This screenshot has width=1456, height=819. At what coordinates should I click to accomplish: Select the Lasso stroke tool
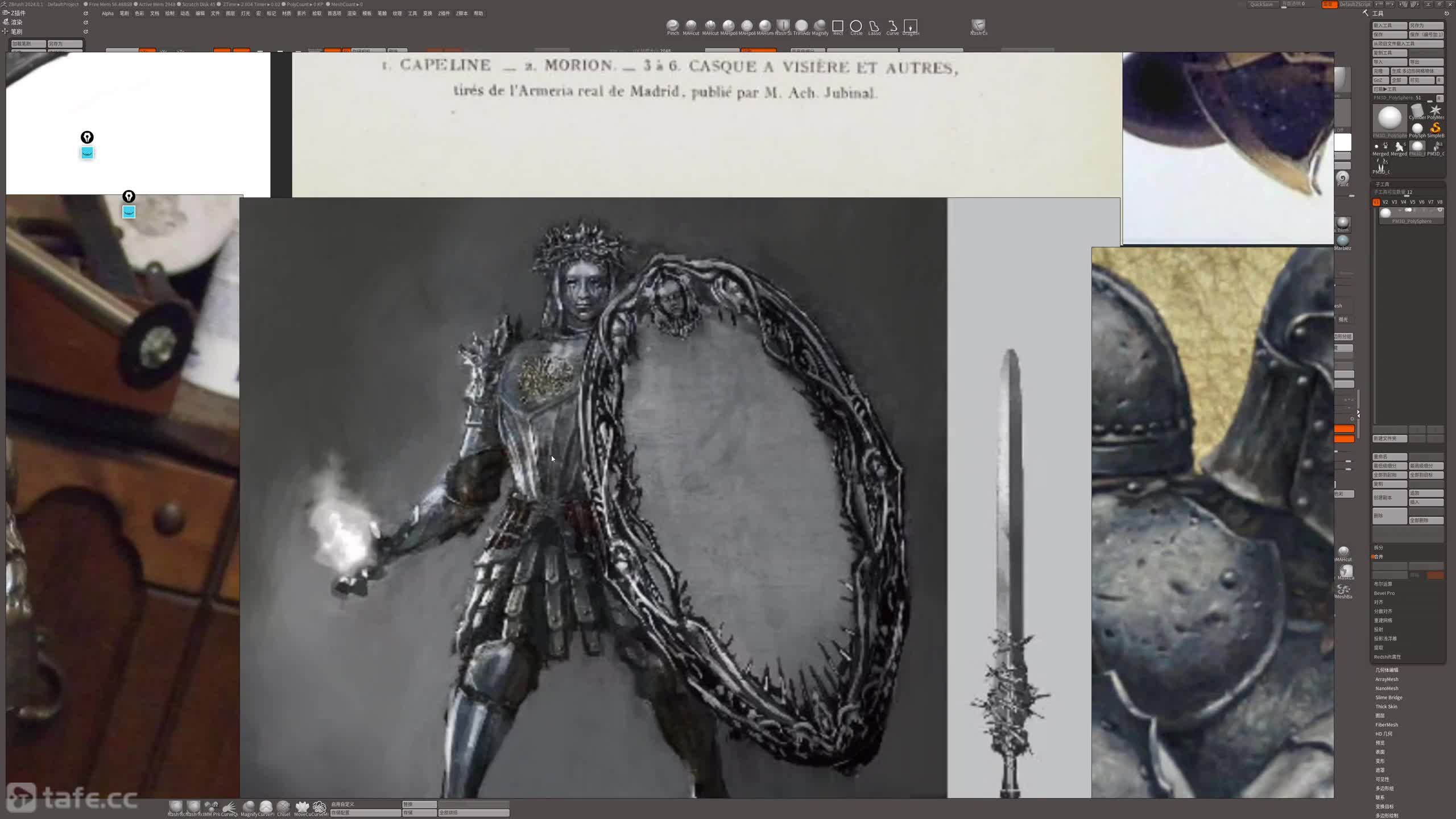click(x=874, y=26)
